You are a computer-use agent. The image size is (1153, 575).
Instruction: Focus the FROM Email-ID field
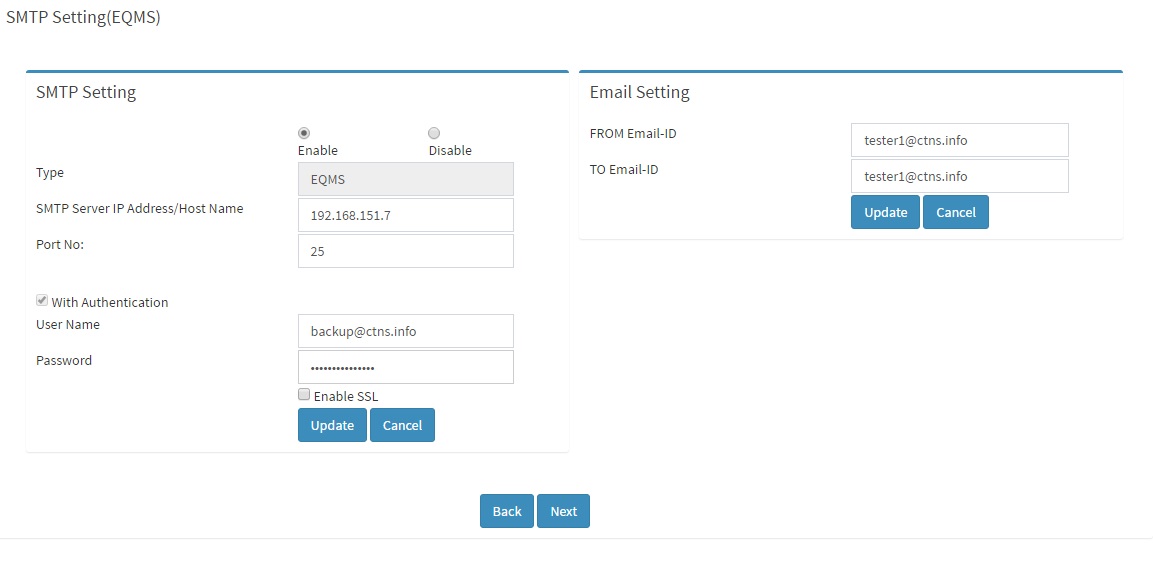click(x=960, y=140)
